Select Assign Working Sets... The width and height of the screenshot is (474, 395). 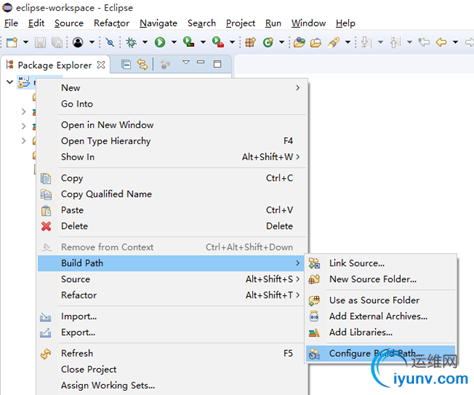click(172, 385)
